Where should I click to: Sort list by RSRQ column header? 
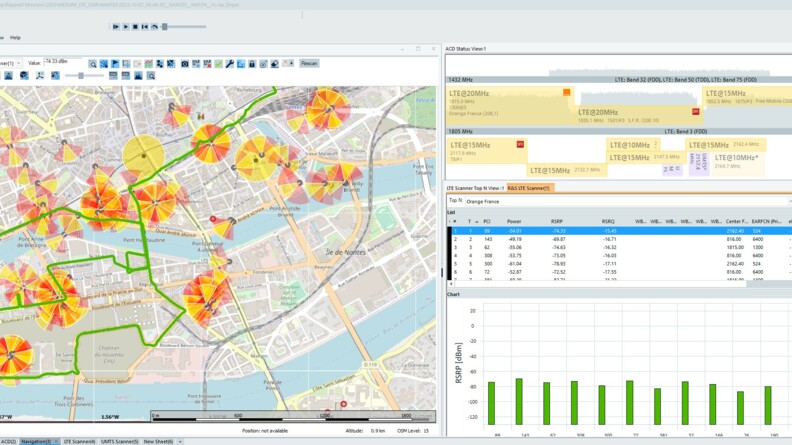(608, 221)
